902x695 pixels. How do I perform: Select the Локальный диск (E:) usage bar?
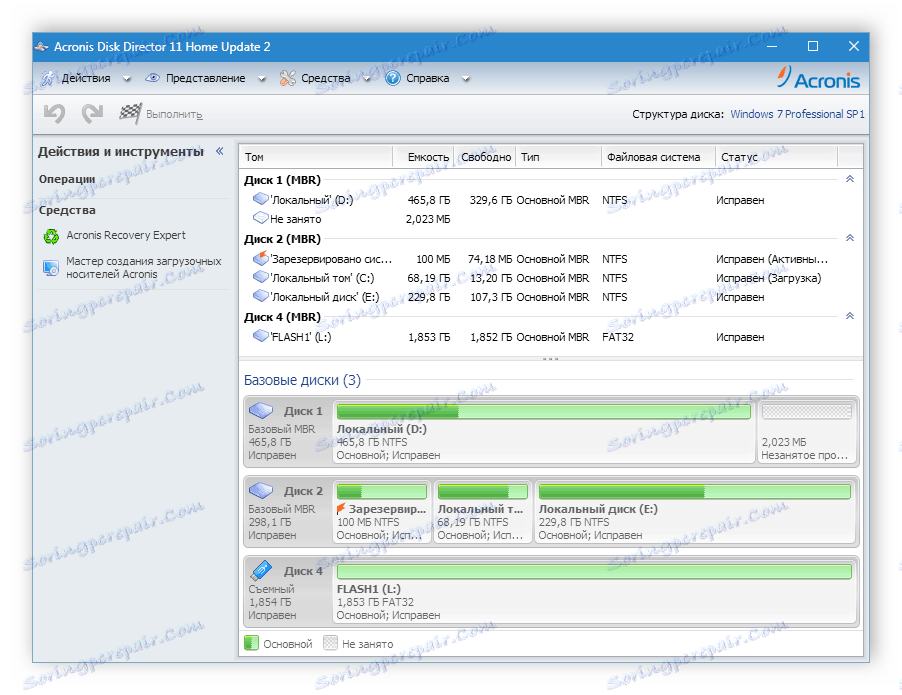click(694, 491)
